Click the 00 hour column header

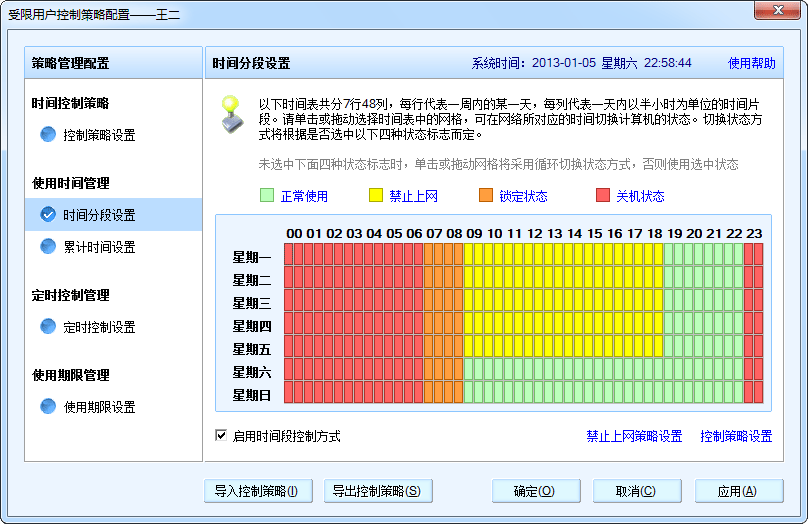click(294, 233)
